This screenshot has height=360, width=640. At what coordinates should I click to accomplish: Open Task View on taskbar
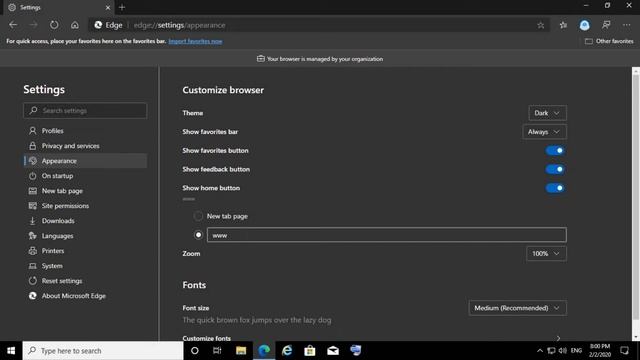click(217, 351)
